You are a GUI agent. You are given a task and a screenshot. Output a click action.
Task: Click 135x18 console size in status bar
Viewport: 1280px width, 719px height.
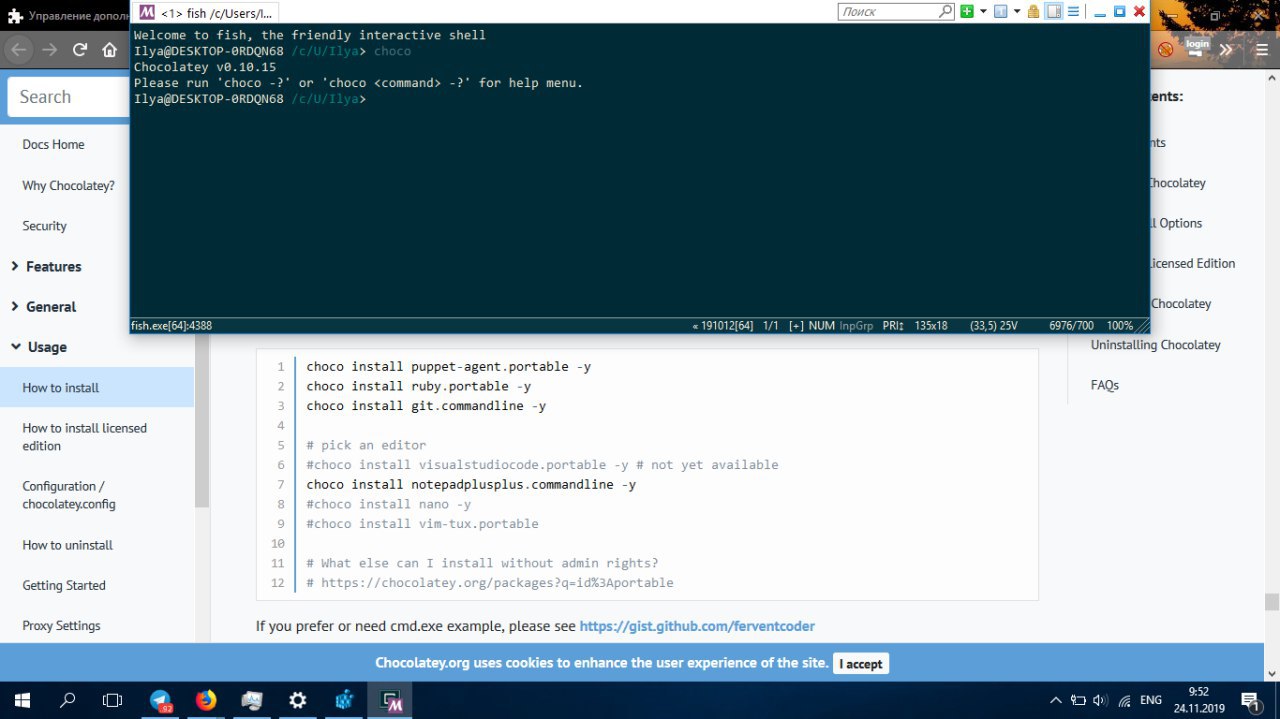[930, 326]
